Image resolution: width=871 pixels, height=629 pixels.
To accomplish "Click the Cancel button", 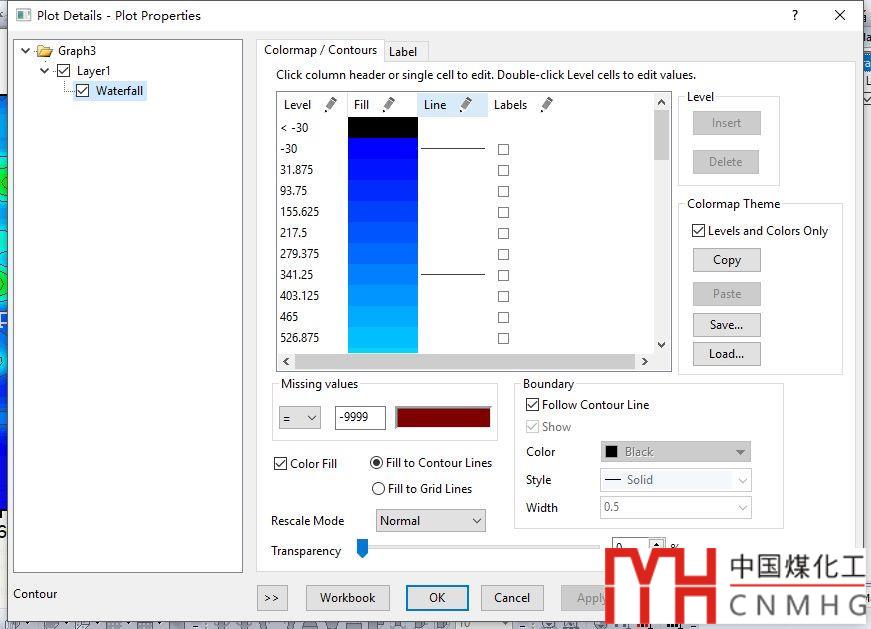I will click(512, 598).
